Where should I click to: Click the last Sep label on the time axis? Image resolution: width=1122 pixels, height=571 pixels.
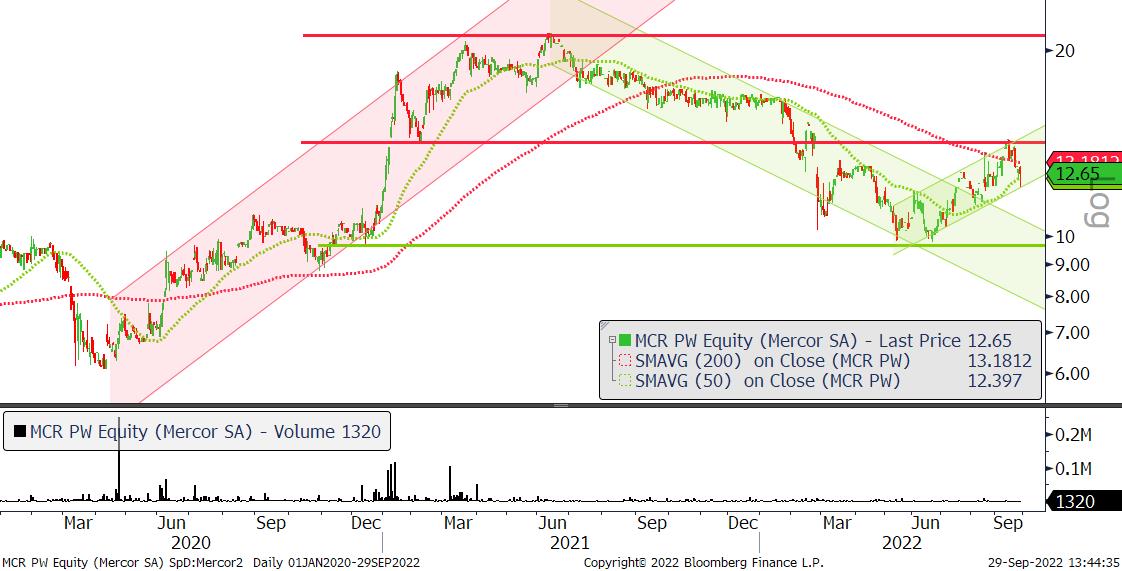[x=1008, y=523]
